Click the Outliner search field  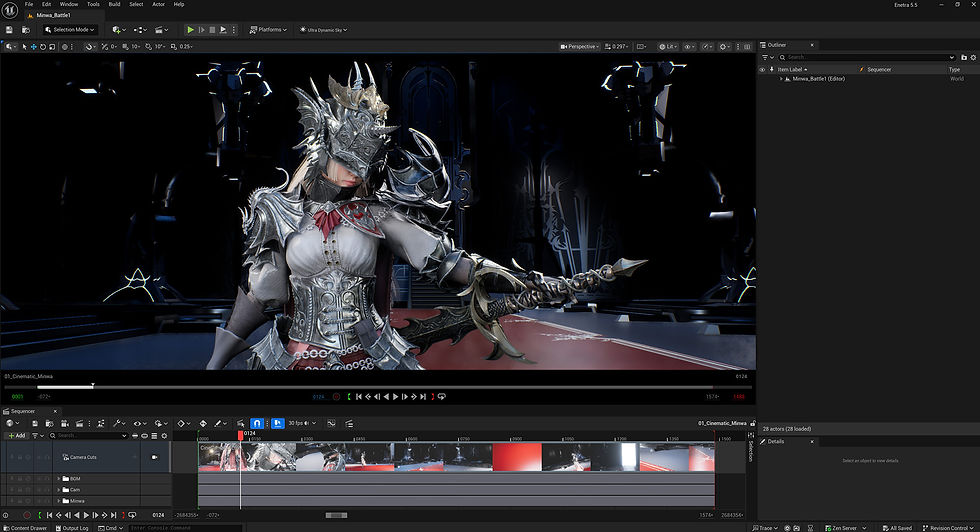[866, 57]
